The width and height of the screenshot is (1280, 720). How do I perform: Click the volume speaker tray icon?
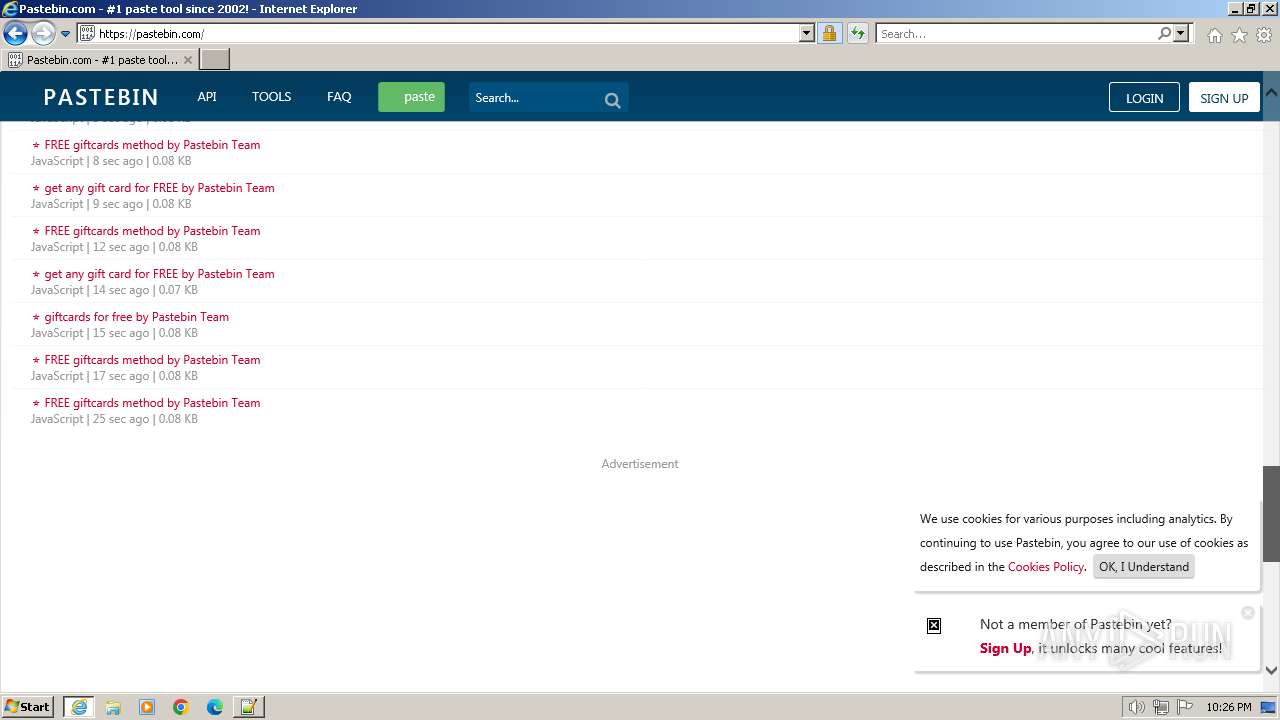click(x=1136, y=707)
